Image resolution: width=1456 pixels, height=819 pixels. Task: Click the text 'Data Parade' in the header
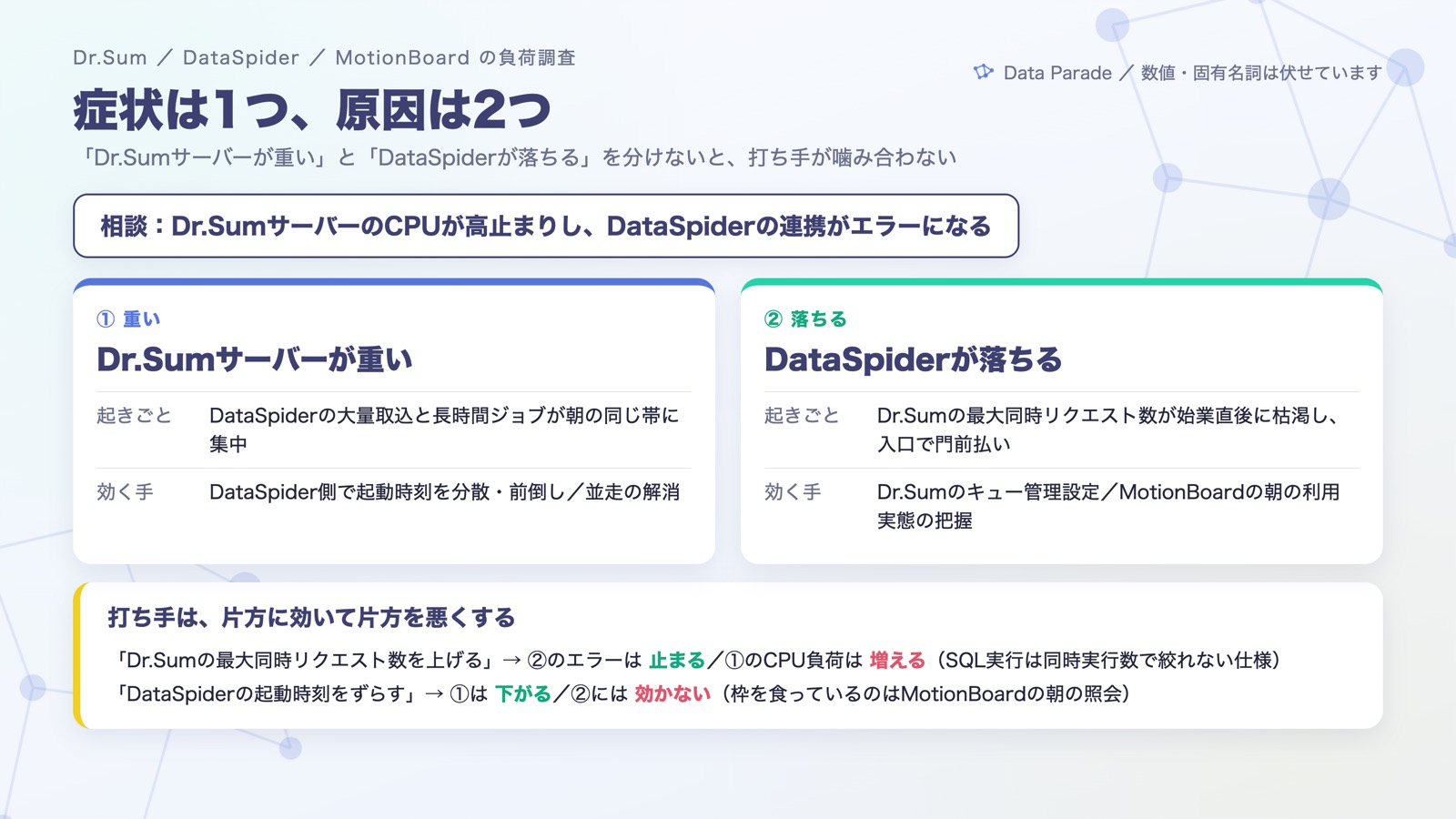click(x=1057, y=73)
